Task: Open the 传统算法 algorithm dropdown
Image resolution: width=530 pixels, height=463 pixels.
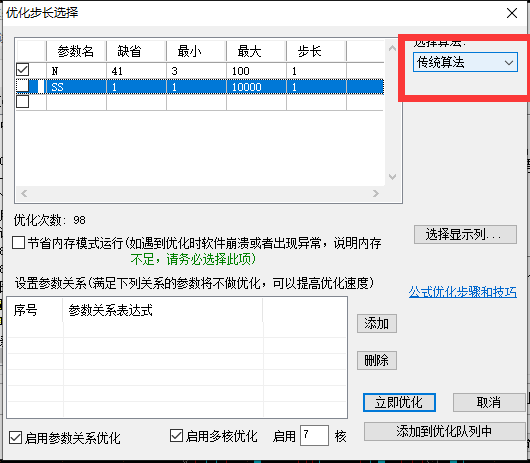Action: pyautogui.click(x=465, y=62)
